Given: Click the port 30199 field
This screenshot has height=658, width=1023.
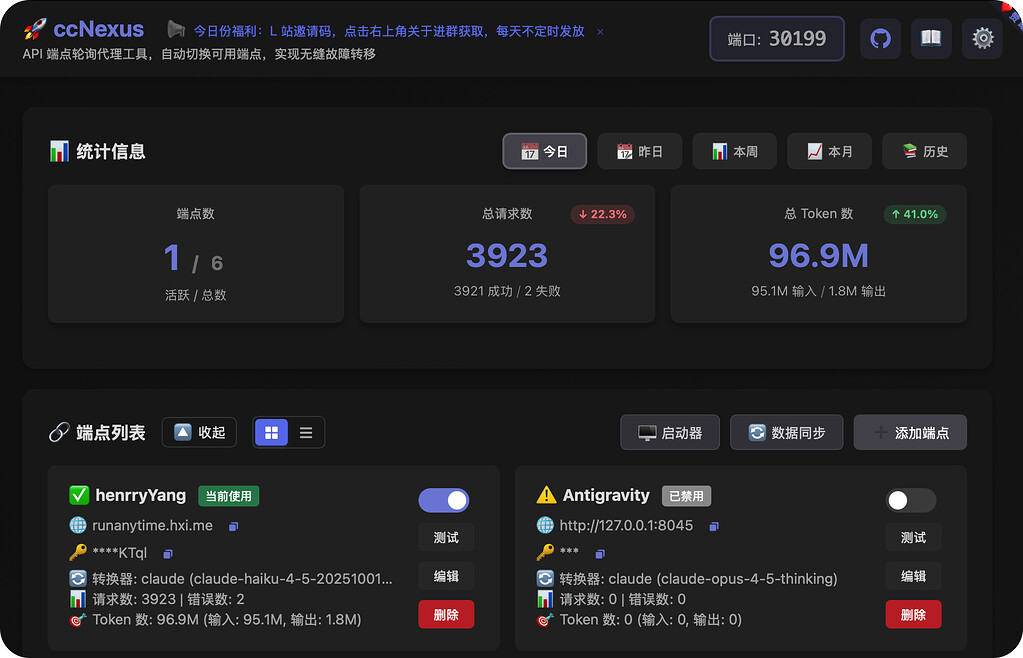Looking at the screenshot, I should [x=777, y=38].
